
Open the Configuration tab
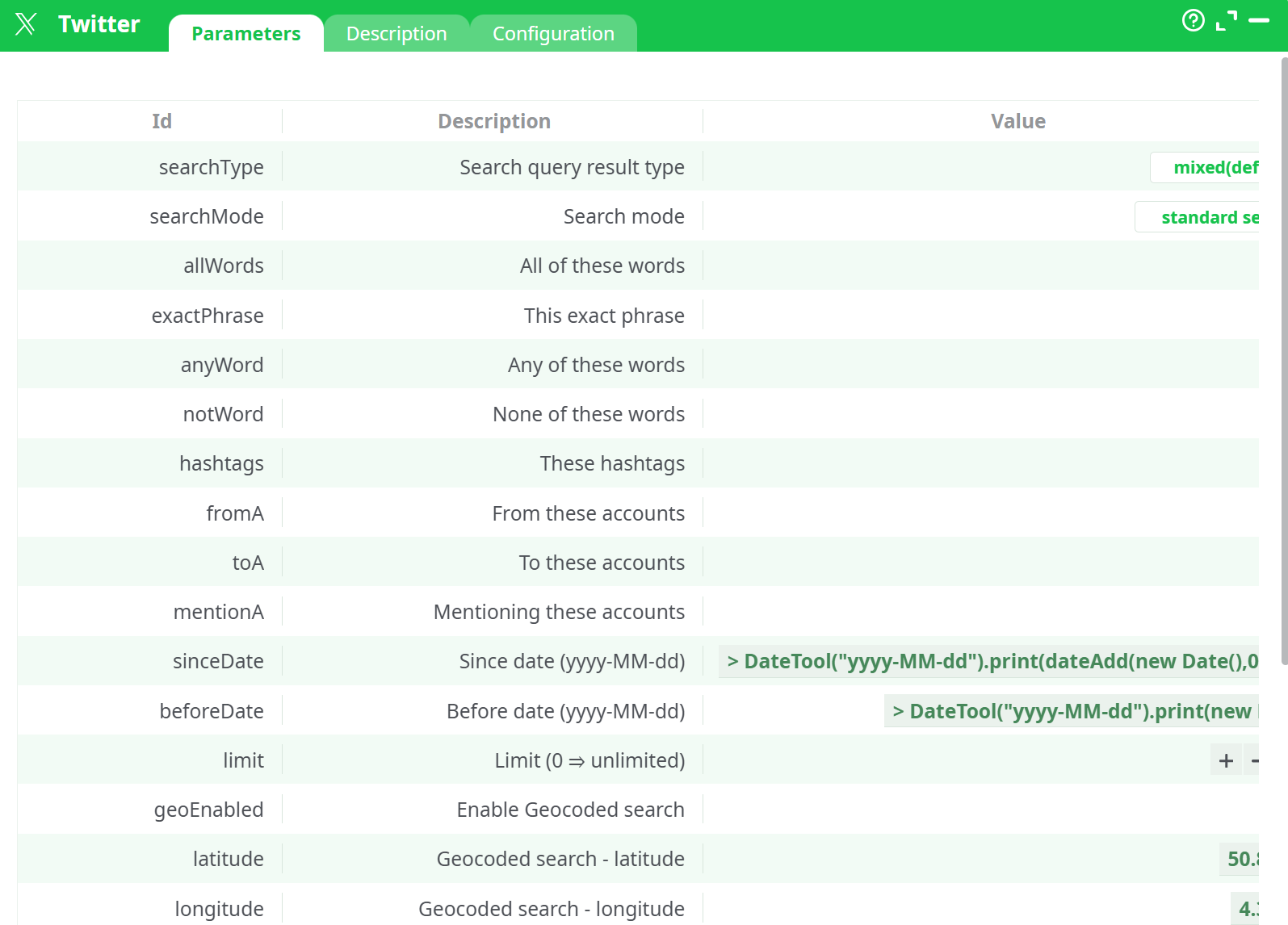pyautogui.click(x=553, y=33)
